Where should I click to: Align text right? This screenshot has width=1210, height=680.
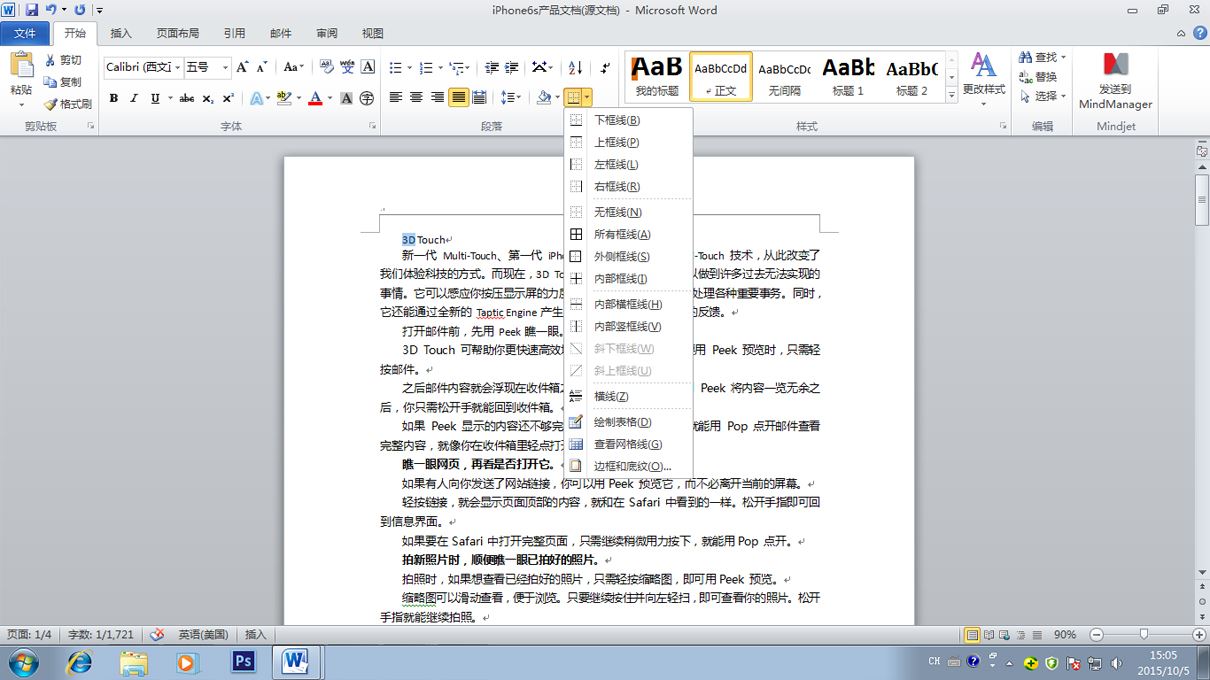[x=437, y=98]
